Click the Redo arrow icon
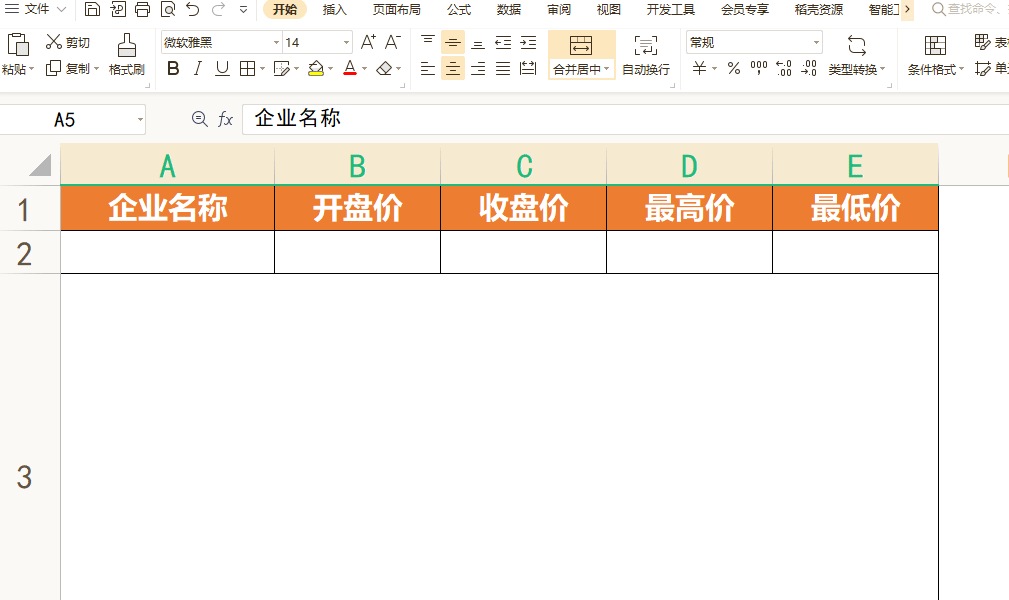The image size is (1009, 600). pos(218,9)
